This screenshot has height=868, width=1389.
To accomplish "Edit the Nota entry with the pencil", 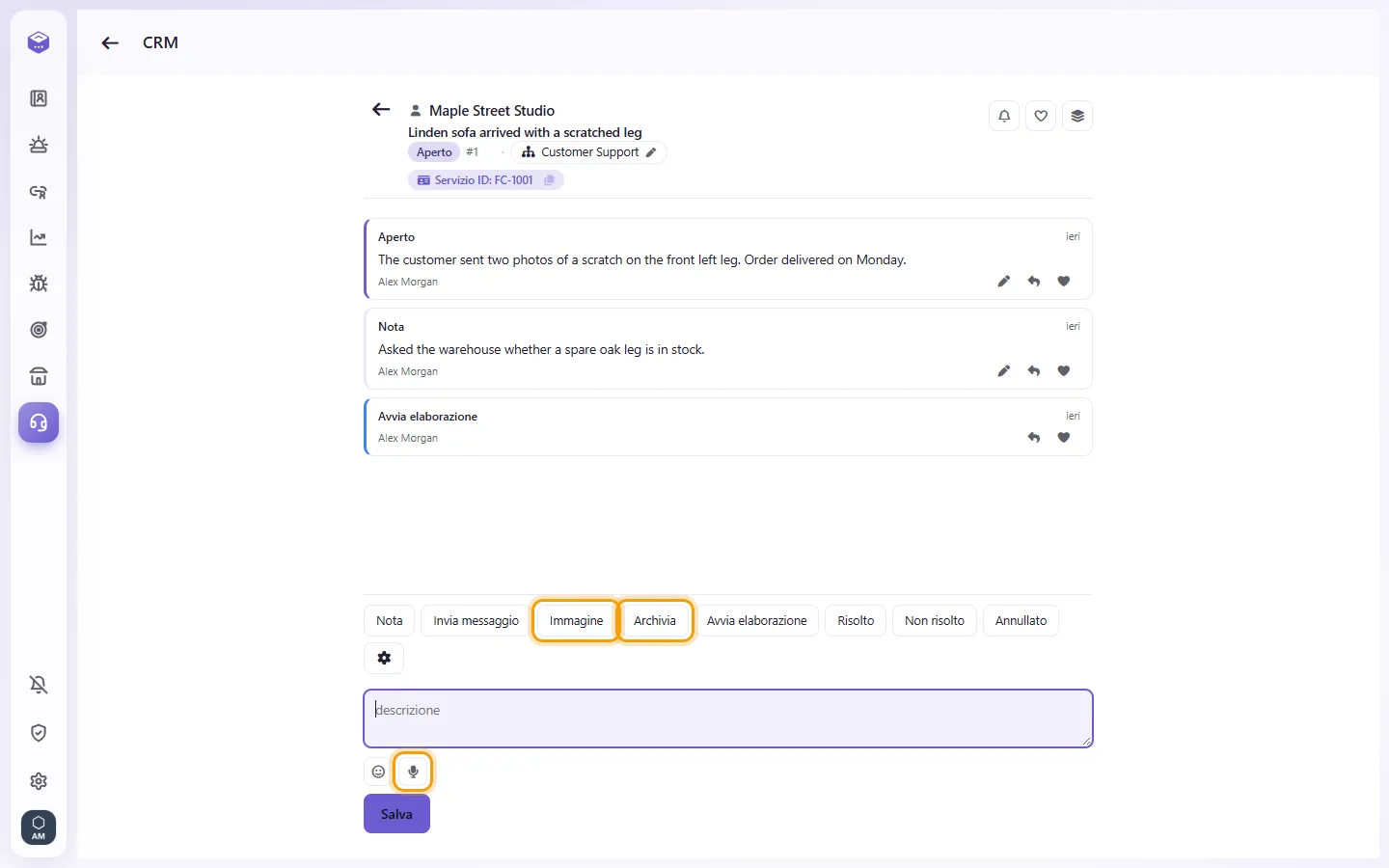I will pos(1004,371).
